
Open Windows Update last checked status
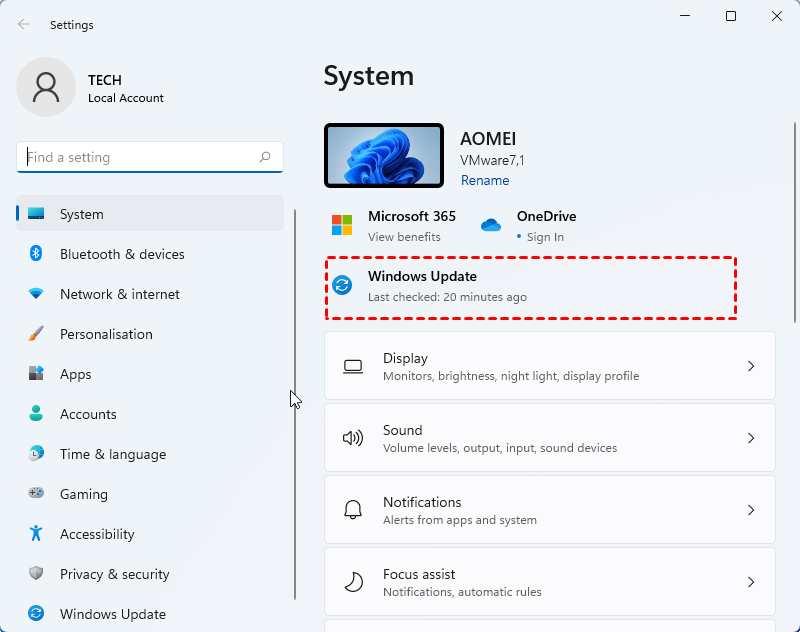coord(447,297)
